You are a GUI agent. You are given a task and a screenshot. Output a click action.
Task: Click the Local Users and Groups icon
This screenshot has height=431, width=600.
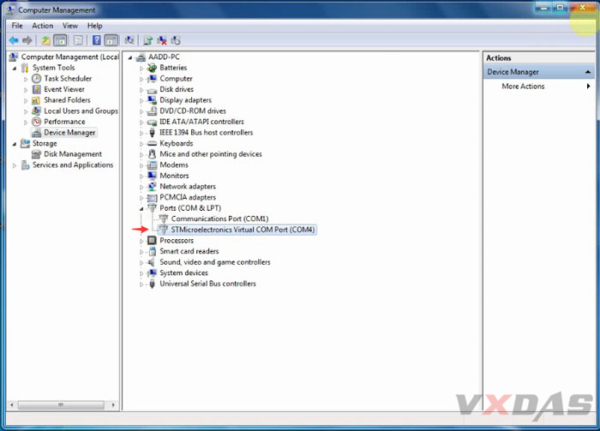pos(36,111)
